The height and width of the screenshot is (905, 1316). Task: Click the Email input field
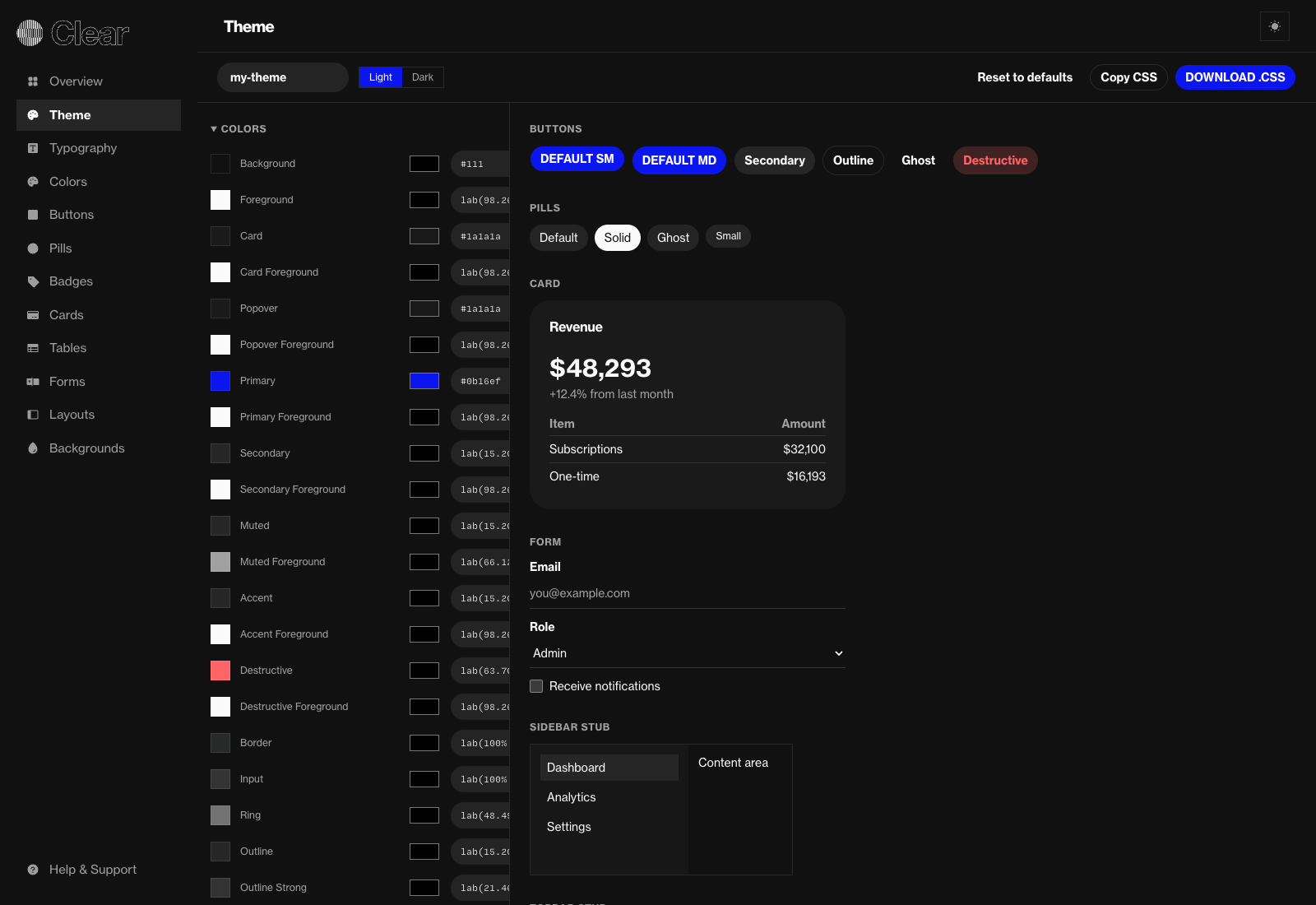tap(688, 593)
